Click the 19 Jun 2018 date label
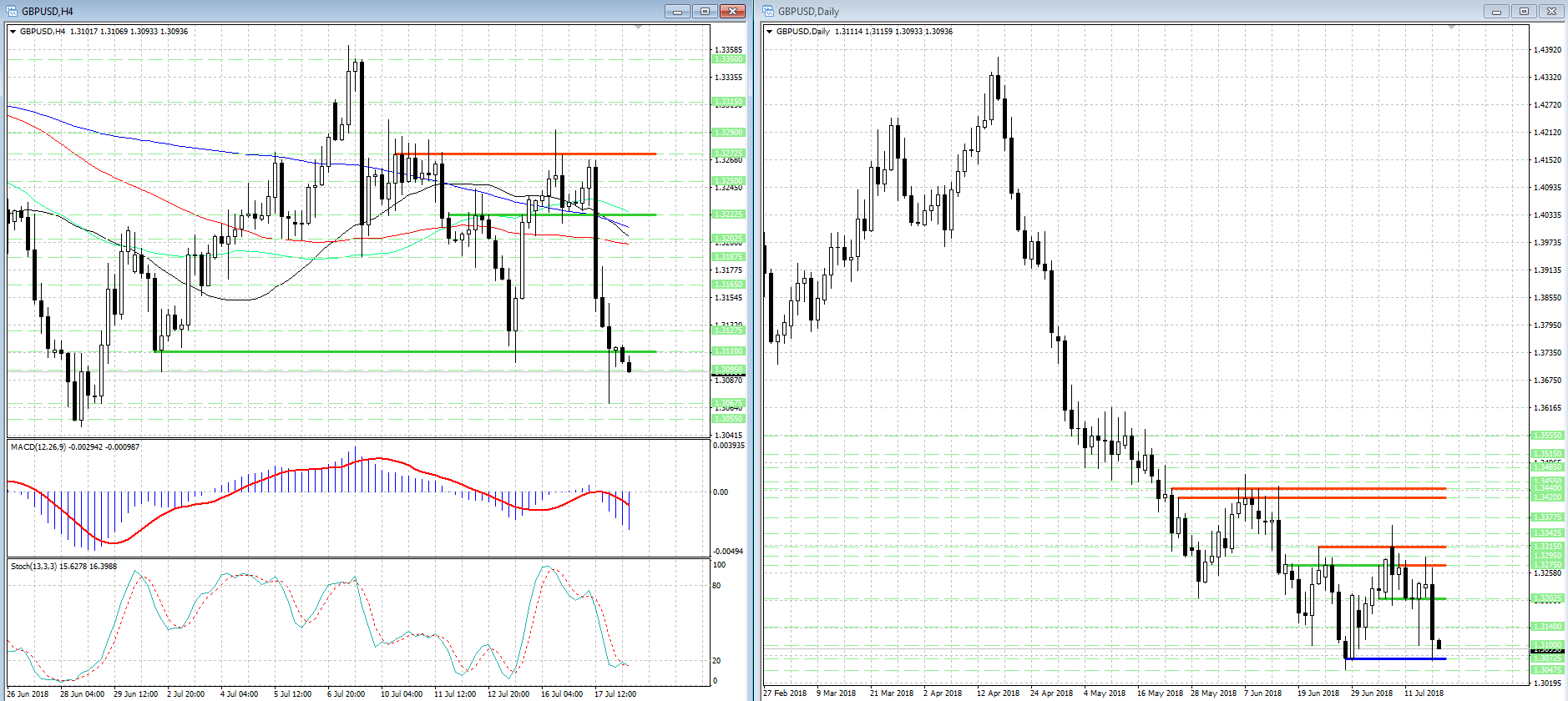This screenshot has width=1568, height=701. 1318,693
